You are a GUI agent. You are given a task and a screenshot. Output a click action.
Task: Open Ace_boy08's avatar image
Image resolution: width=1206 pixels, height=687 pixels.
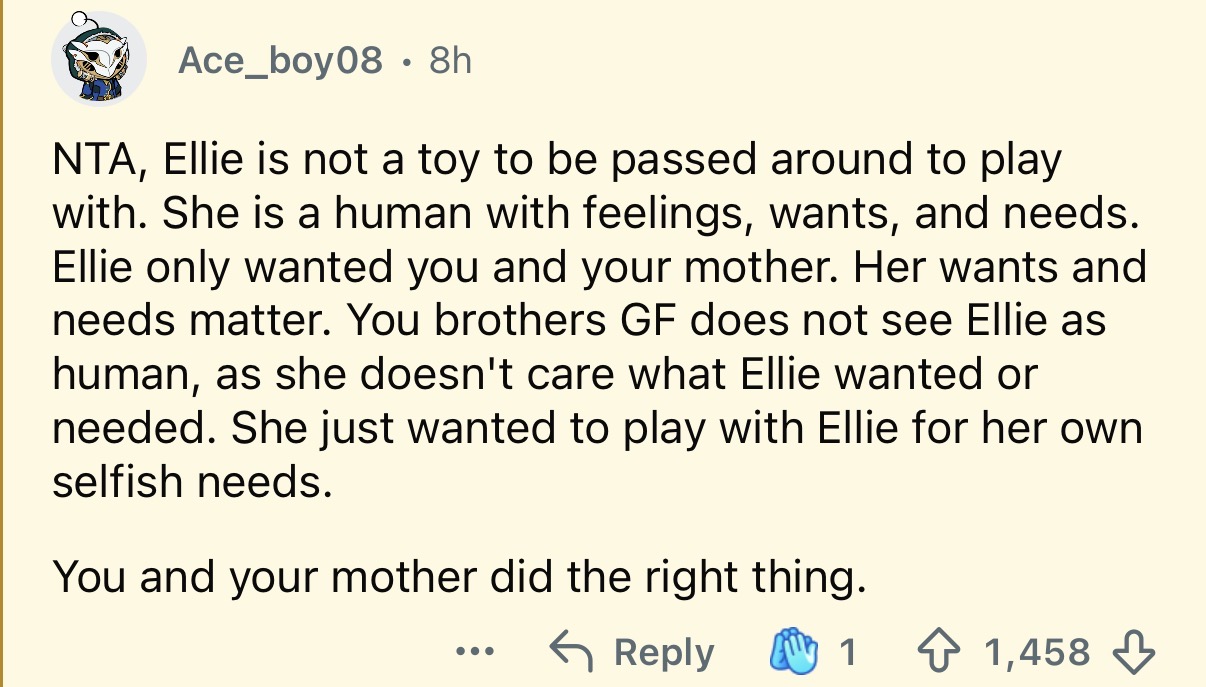tap(99, 58)
